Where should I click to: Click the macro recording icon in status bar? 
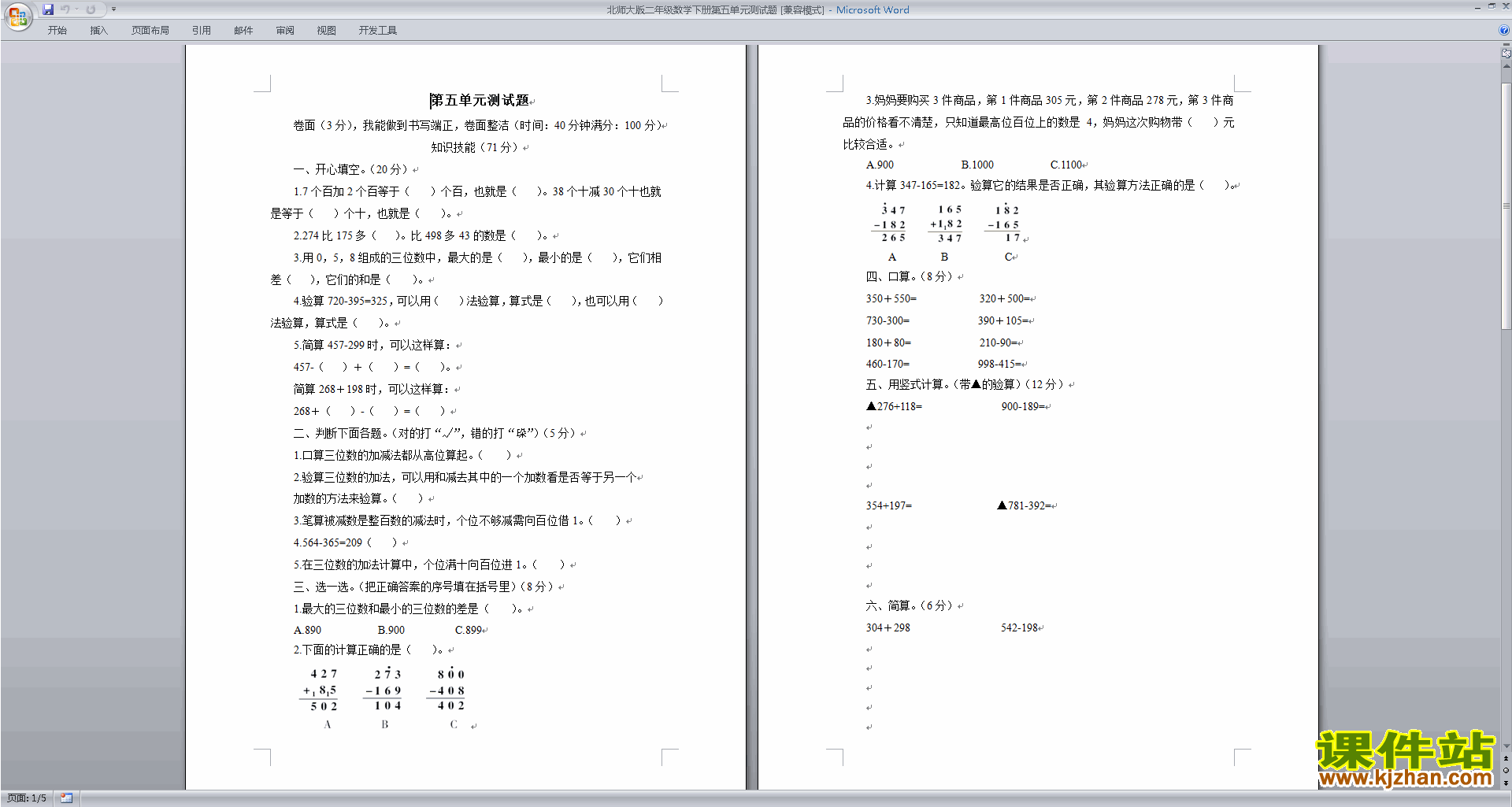67,798
